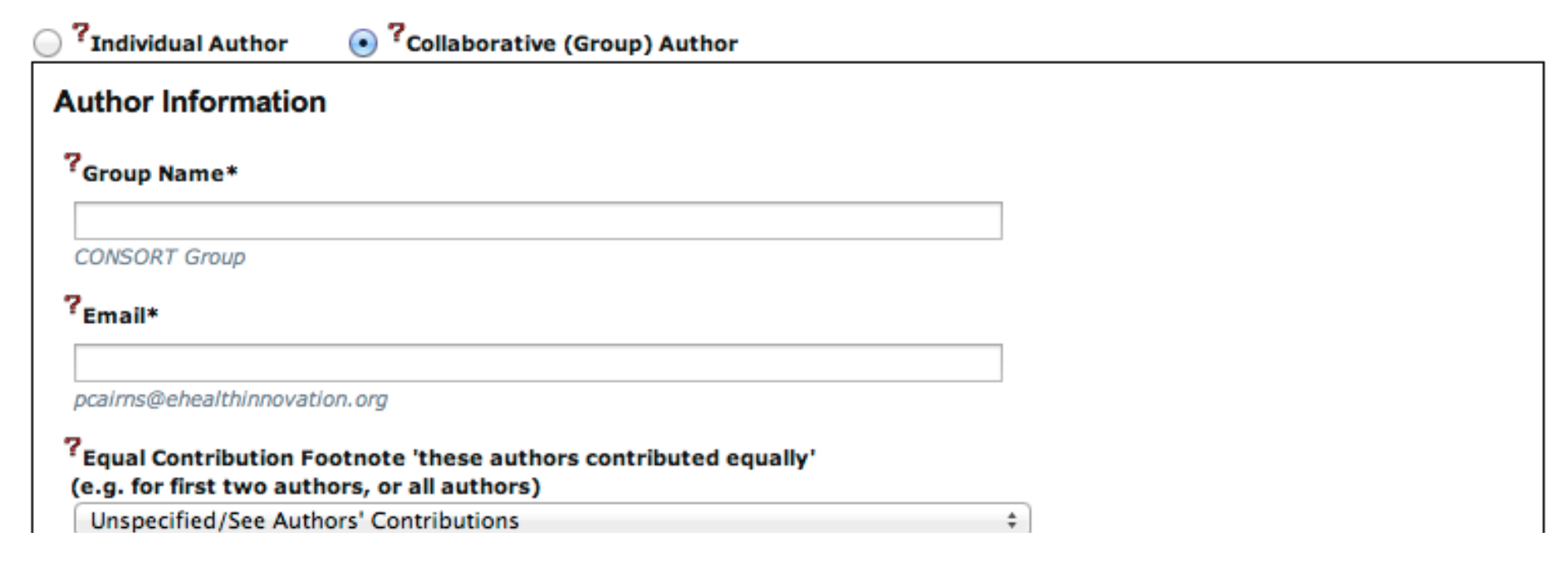Click the 'e.g. for first two authors' note
The image size is (1568, 581).
click(306, 486)
